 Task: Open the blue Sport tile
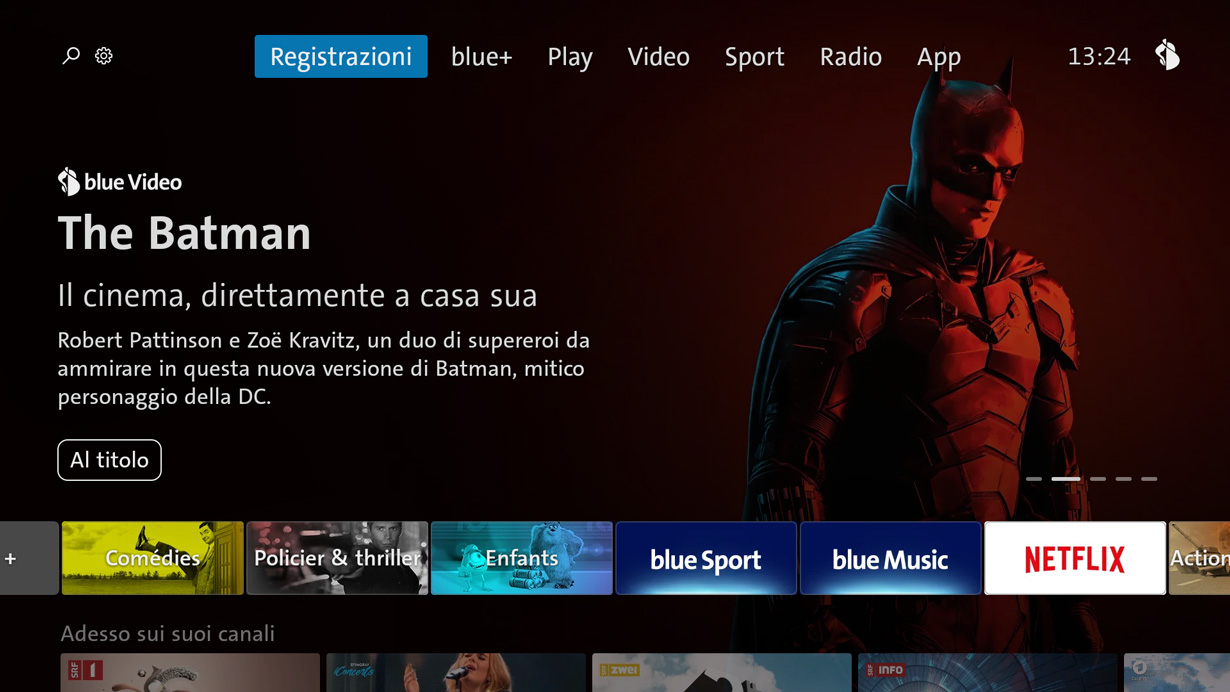point(706,558)
